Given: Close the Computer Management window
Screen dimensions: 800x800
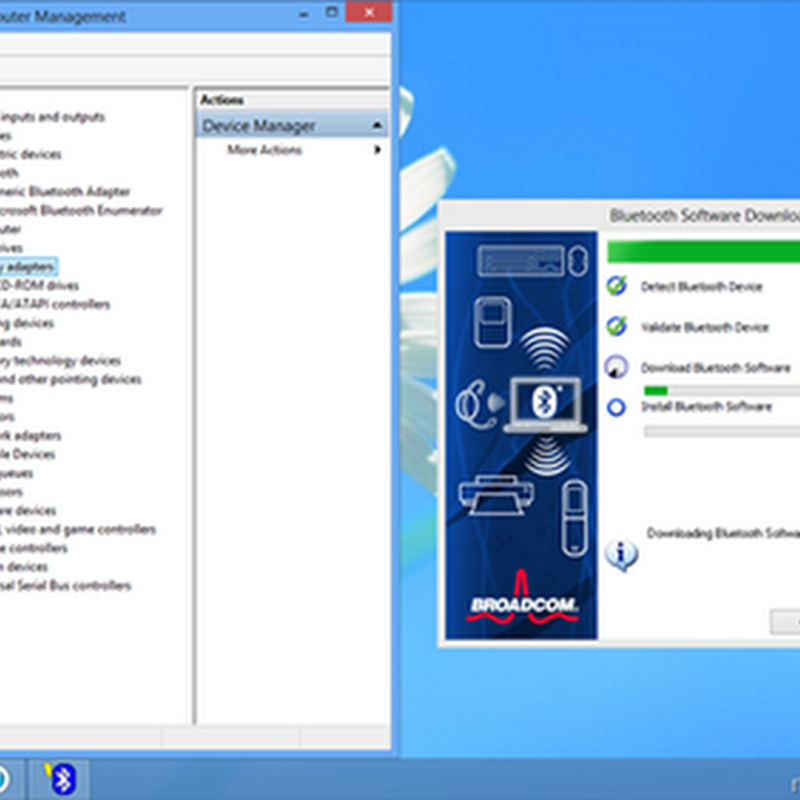Looking at the screenshot, I should [x=369, y=12].
